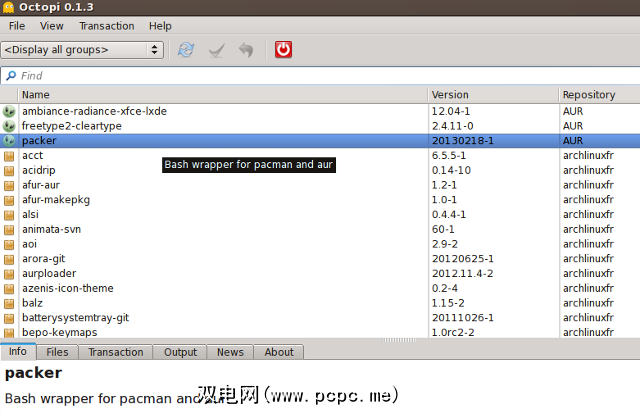640x418 pixels.
Task: Click version 12.04-1 cell
Action: point(451,111)
